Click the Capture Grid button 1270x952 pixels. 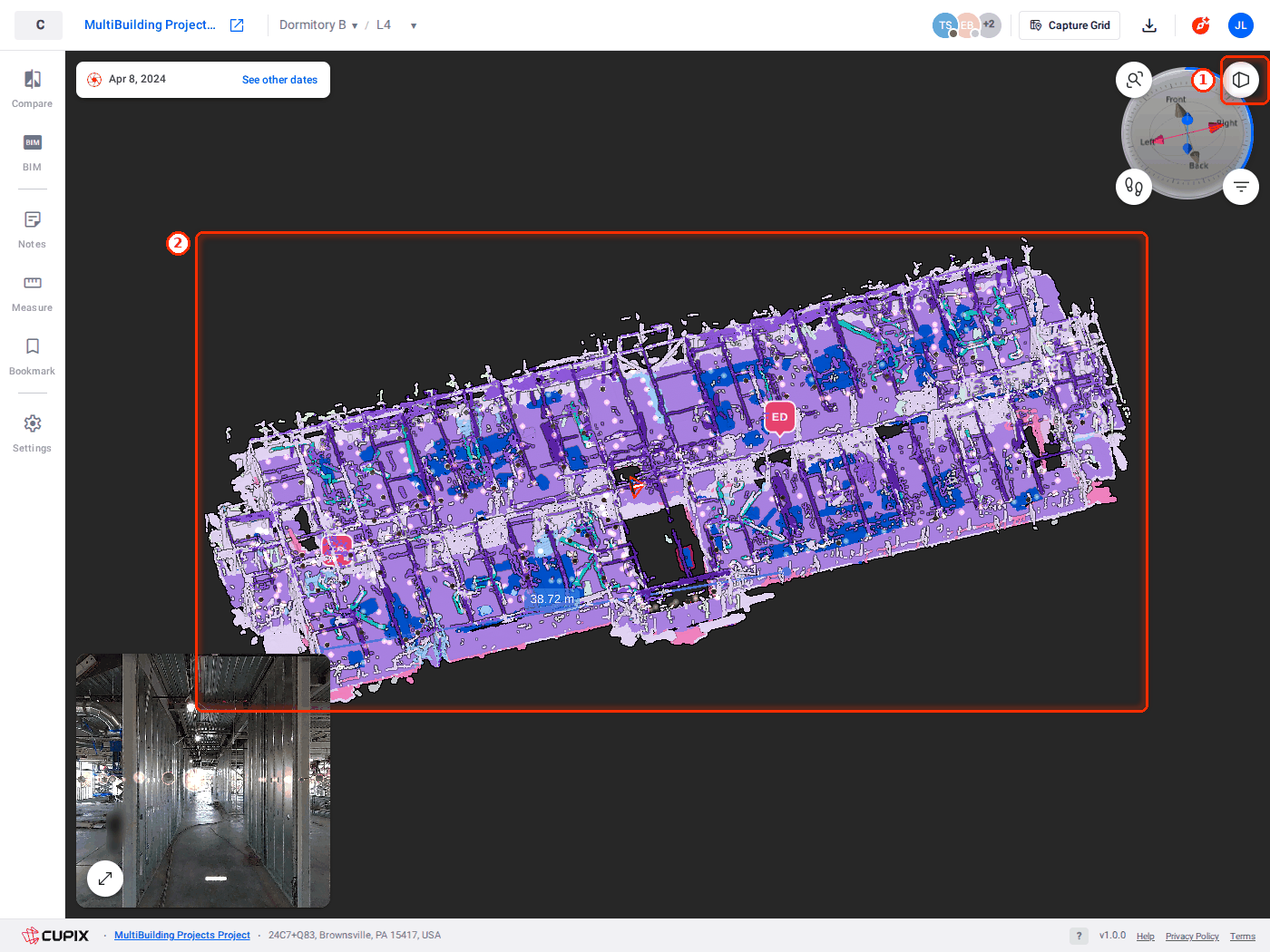(1070, 25)
